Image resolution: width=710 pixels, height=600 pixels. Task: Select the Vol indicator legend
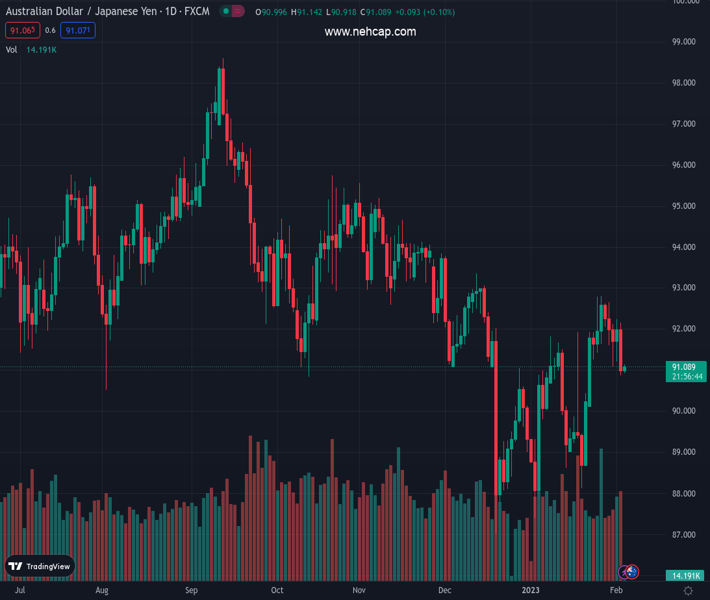point(12,50)
